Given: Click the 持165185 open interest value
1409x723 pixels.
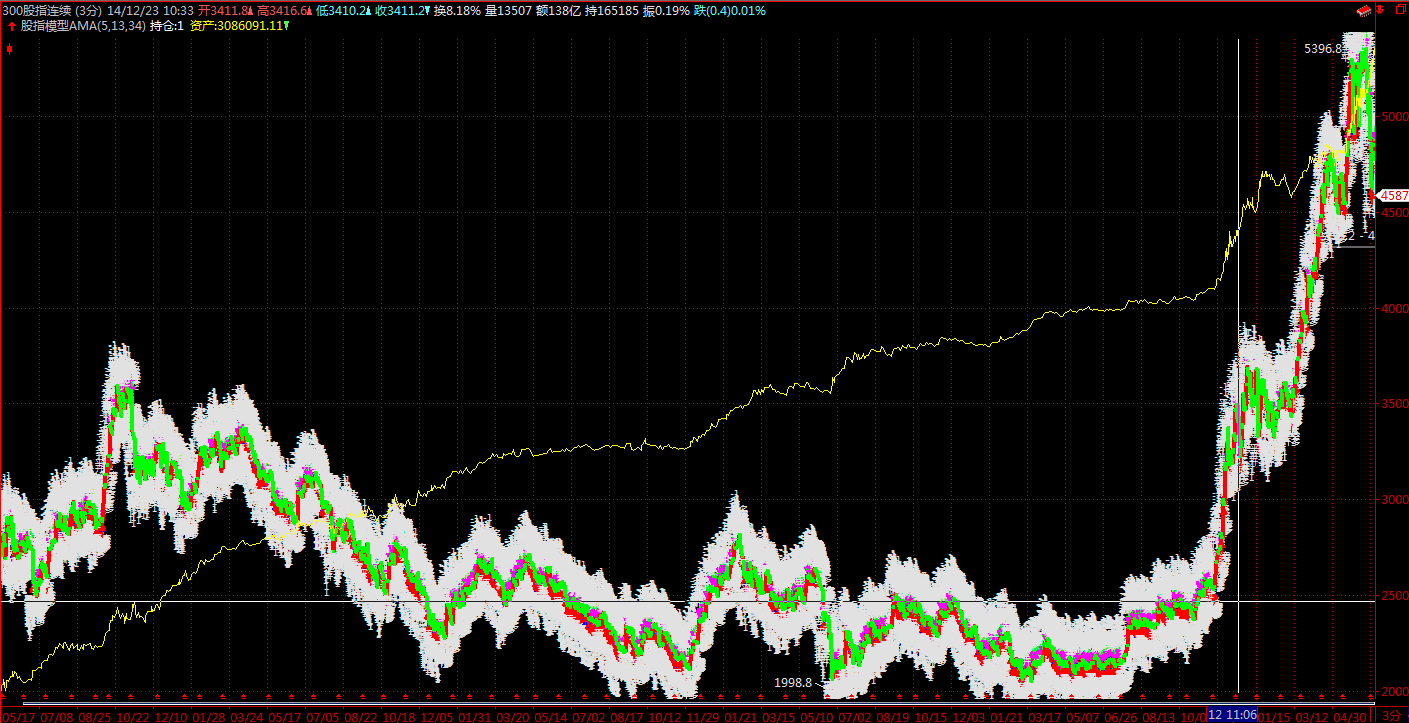Looking at the screenshot, I should pos(611,10).
